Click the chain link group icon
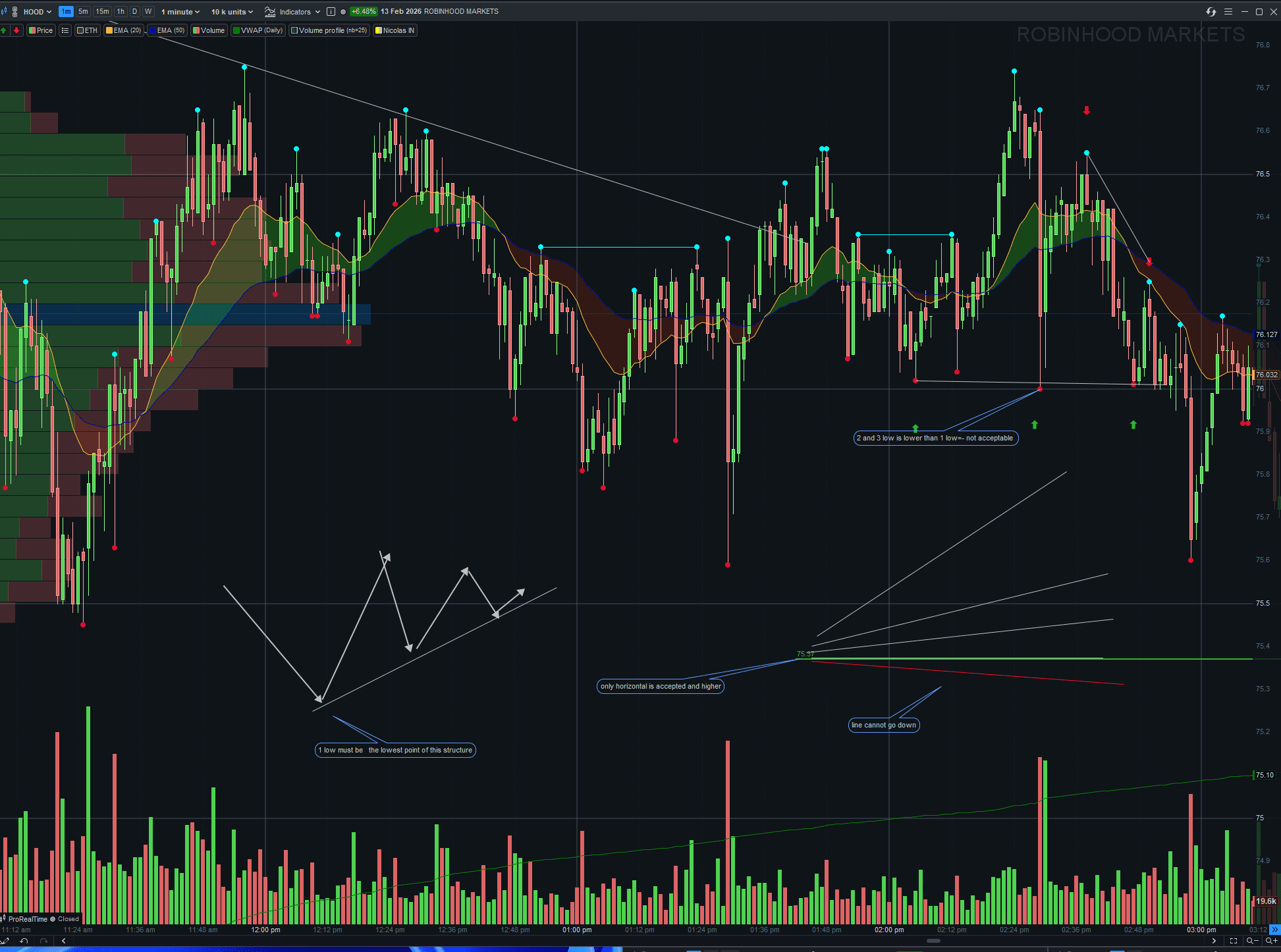Image resolution: width=1281 pixels, height=952 pixels. [x=14, y=11]
